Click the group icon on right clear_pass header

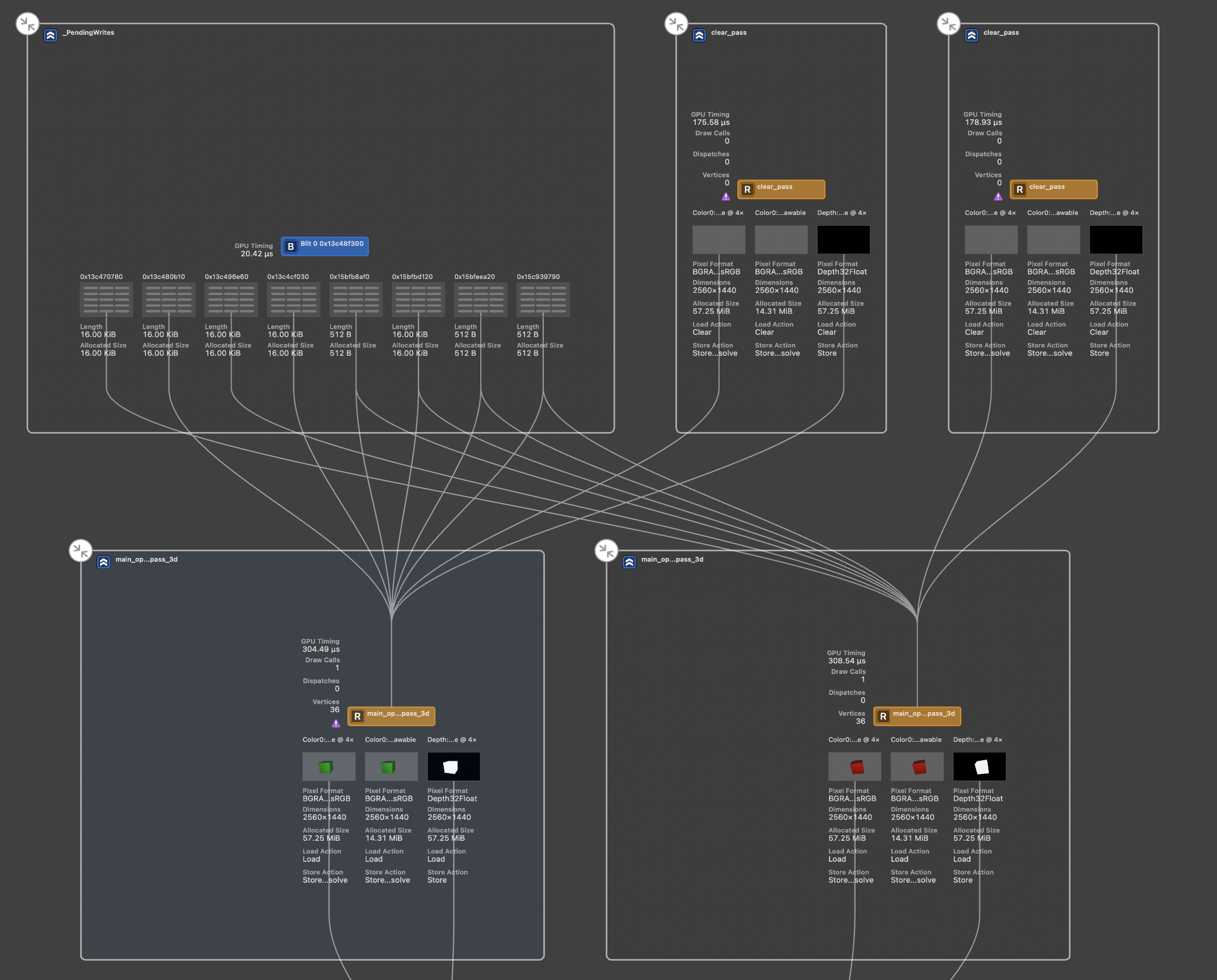tap(972, 35)
